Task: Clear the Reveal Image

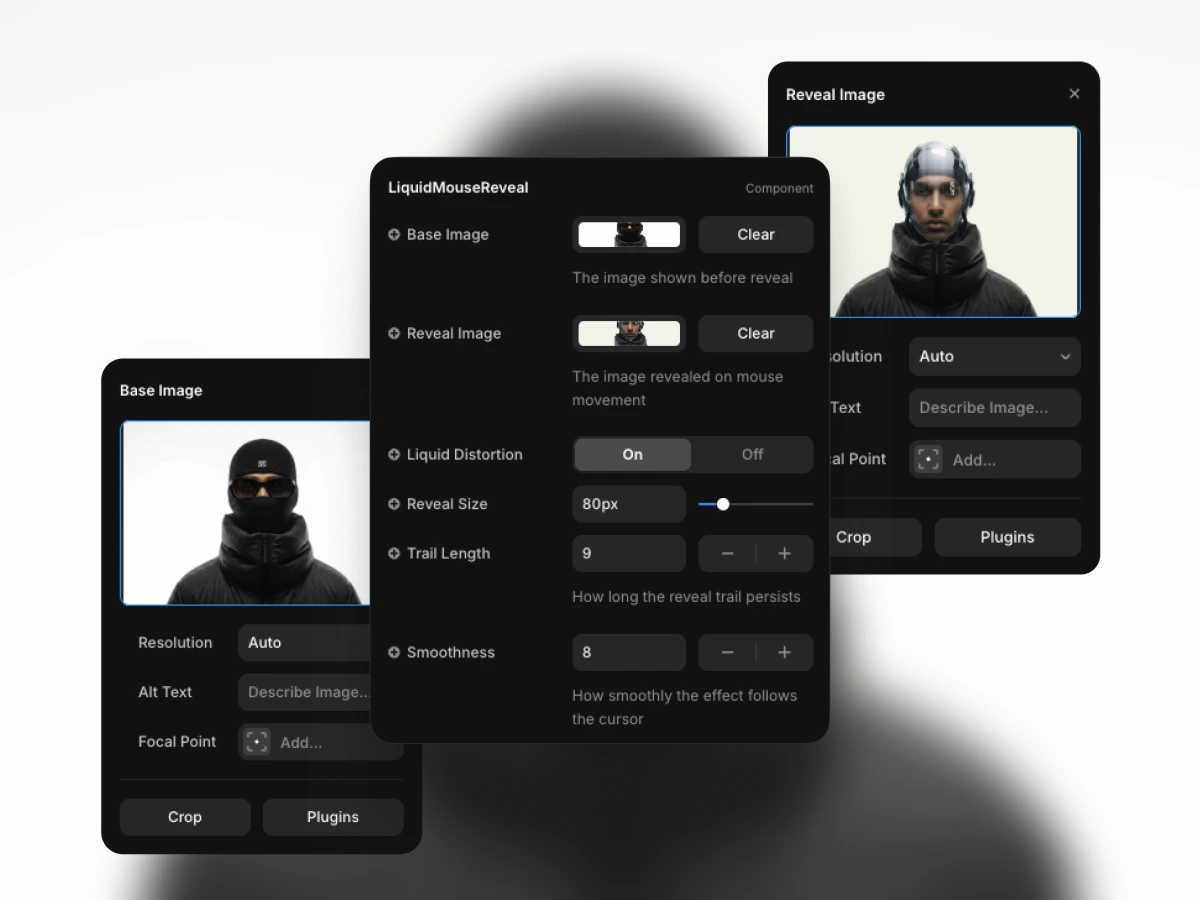Action: click(x=756, y=334)
